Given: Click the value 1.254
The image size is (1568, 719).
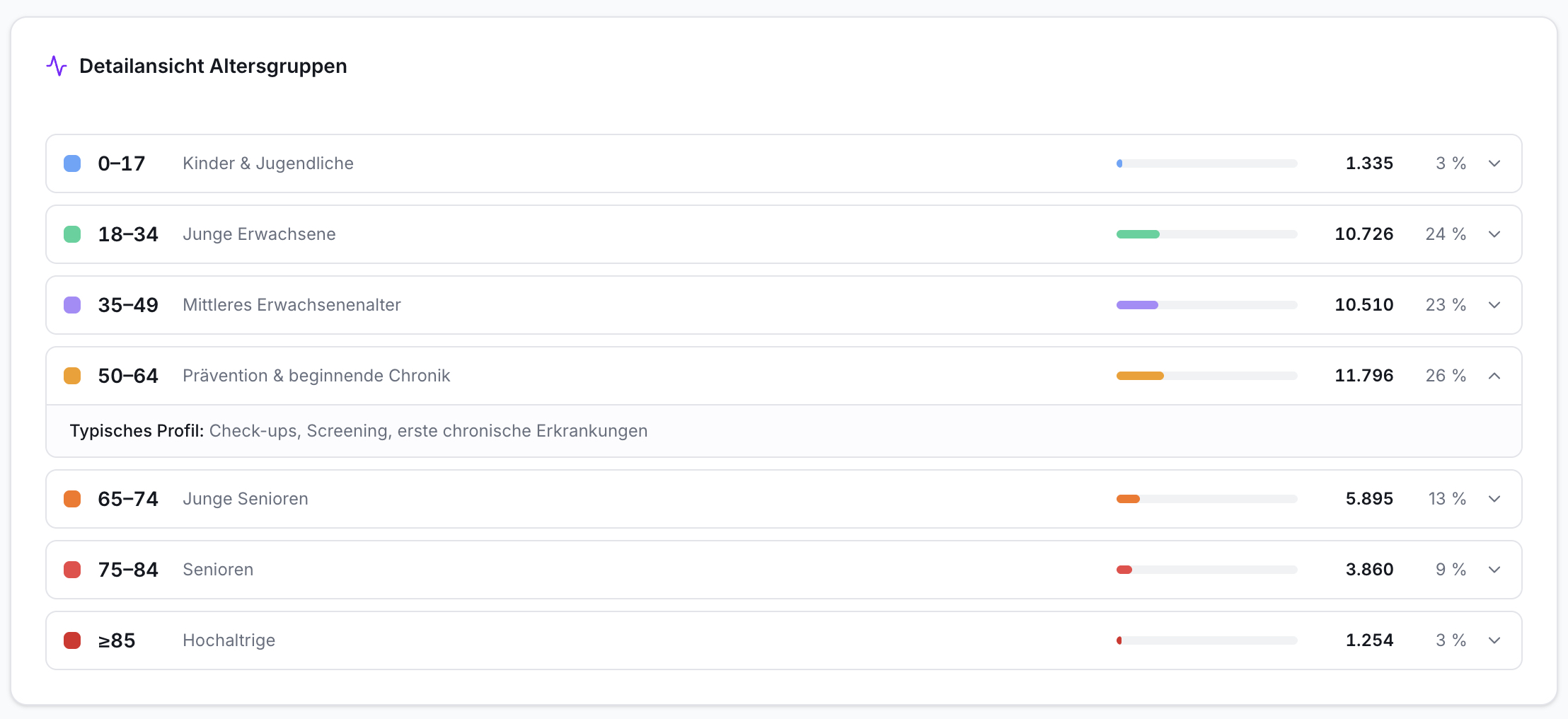Looking at the screenshot, I should click(x=1369, y=640).
